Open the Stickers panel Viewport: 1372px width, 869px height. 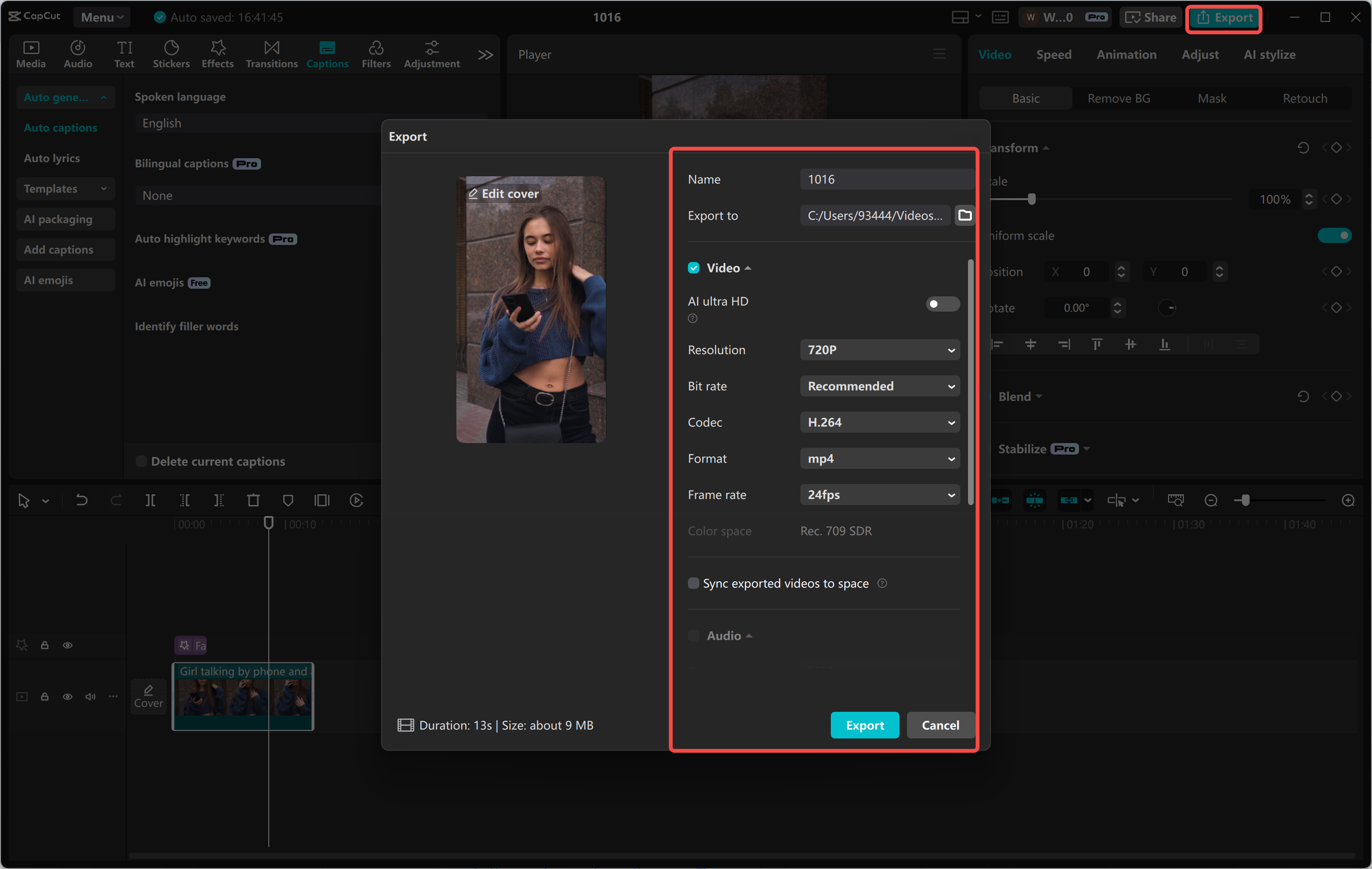click(x=171, y=54)
